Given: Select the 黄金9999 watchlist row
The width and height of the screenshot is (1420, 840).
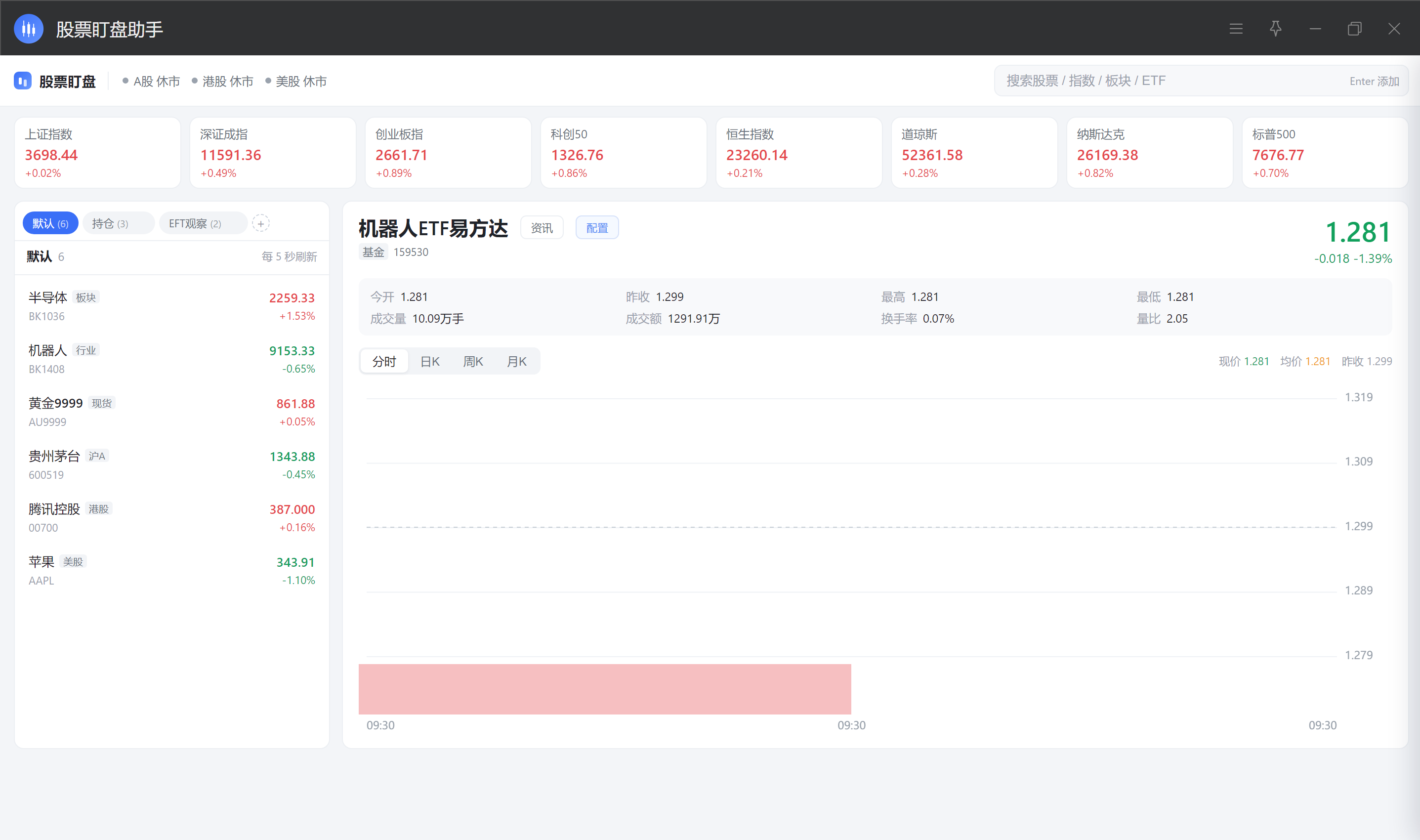Looking at the screenshot, I should [172, 412].
